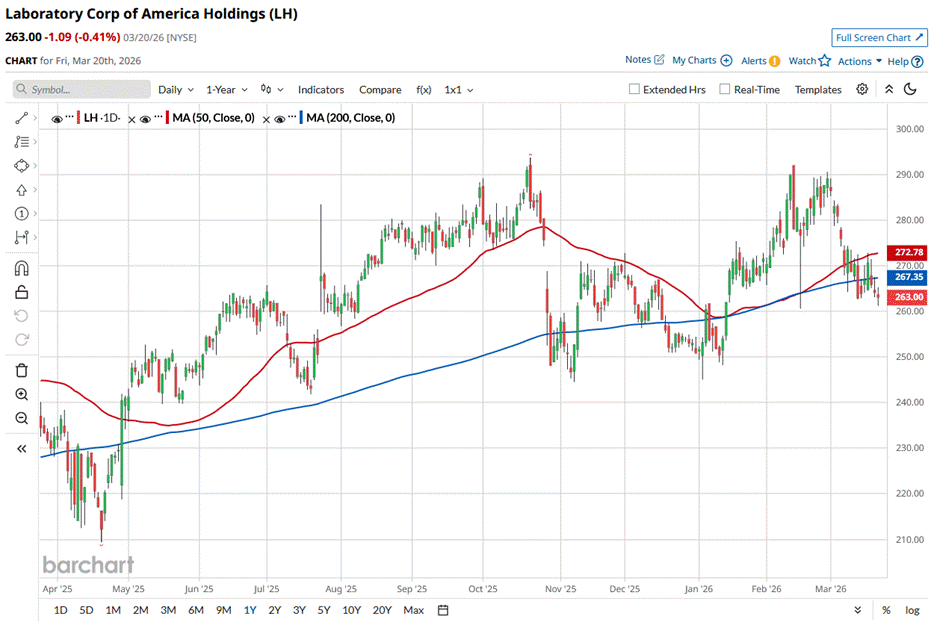Open chart settings gear icon
937x622 pixels.
tap(862, 89)
